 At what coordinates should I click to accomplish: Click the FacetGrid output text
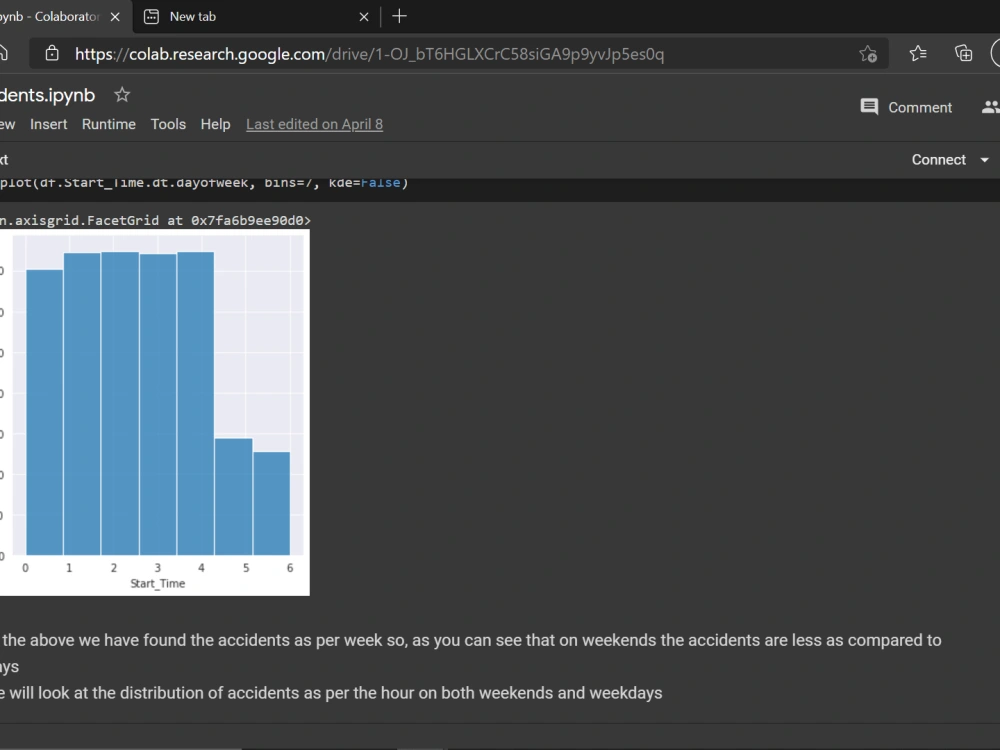pyautogui.click(x=156, y=221)
